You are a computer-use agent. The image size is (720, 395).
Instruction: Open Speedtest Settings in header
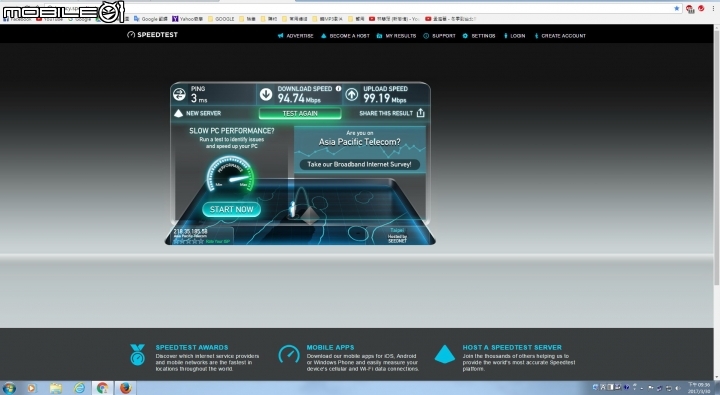[479, 36]
